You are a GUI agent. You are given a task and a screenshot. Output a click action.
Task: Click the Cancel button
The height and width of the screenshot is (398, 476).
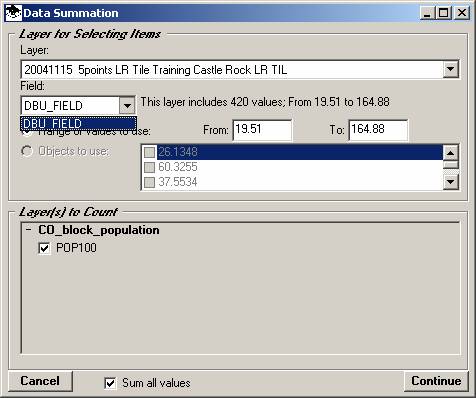40,381
